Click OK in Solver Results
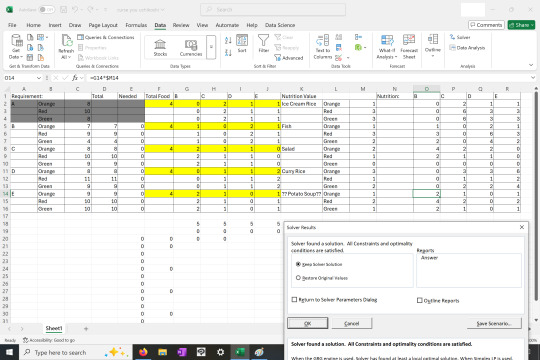The height and width of the screenshot is (360, 540). [x=308, y=323]
